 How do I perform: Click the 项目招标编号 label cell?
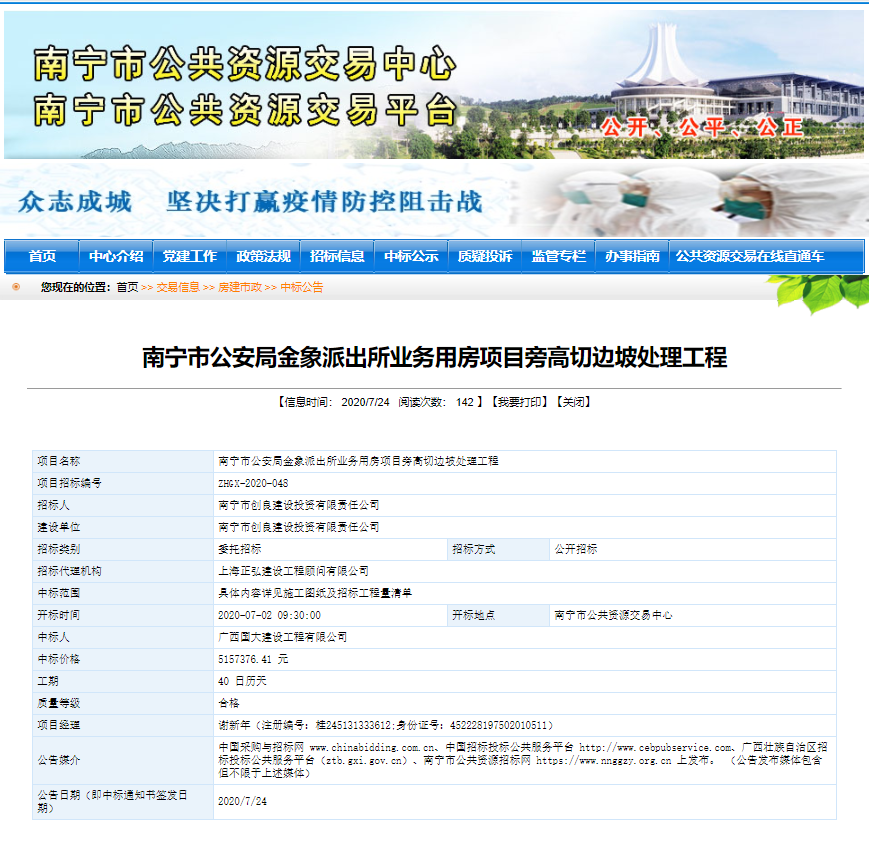click(123, 483)
